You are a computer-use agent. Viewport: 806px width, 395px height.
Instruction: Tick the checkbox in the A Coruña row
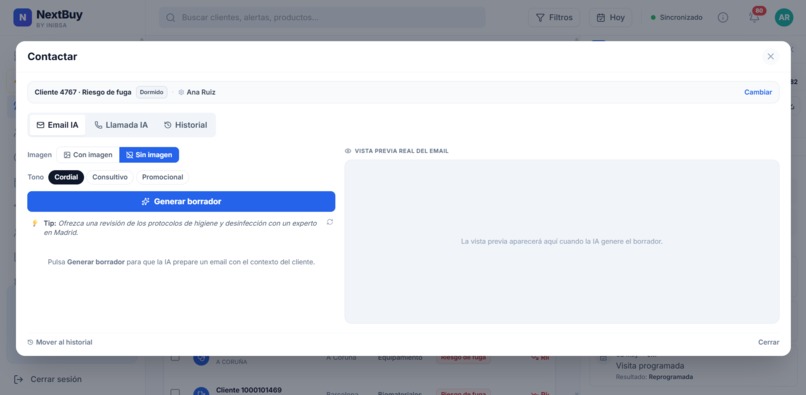tap(175, 357)
